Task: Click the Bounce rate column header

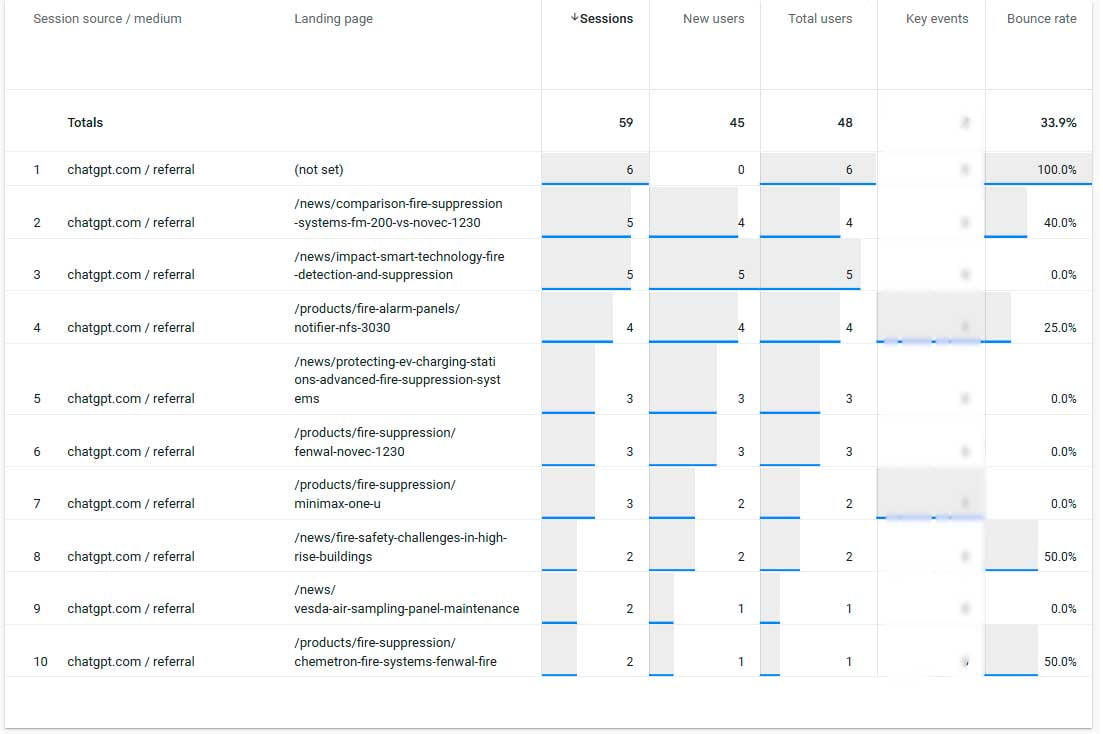Action: click(1041, 19)
